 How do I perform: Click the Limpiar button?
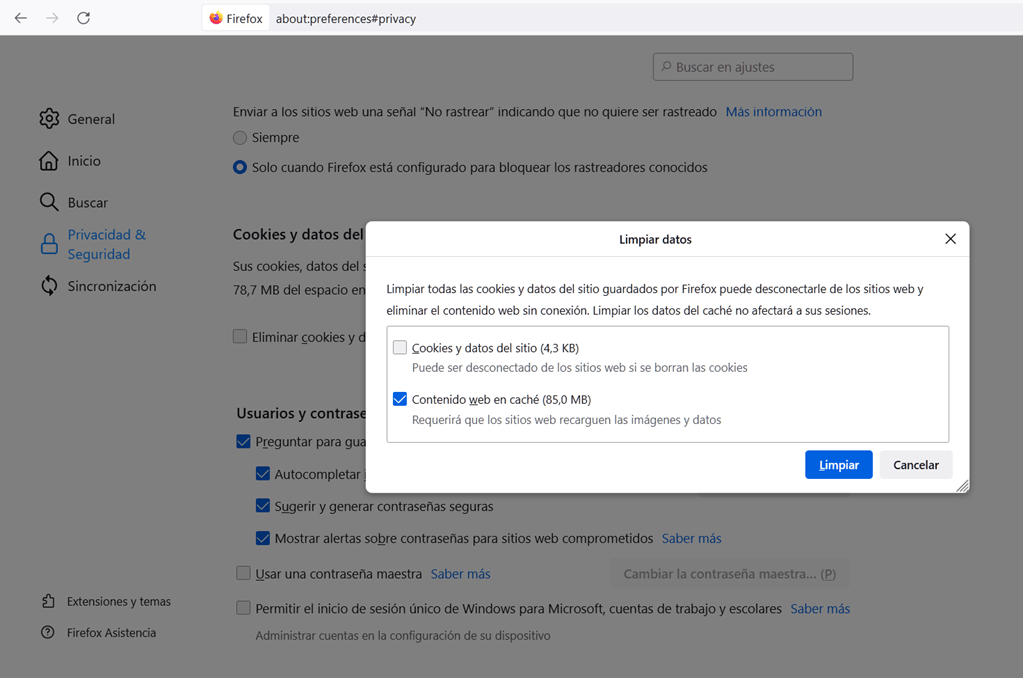839,464
